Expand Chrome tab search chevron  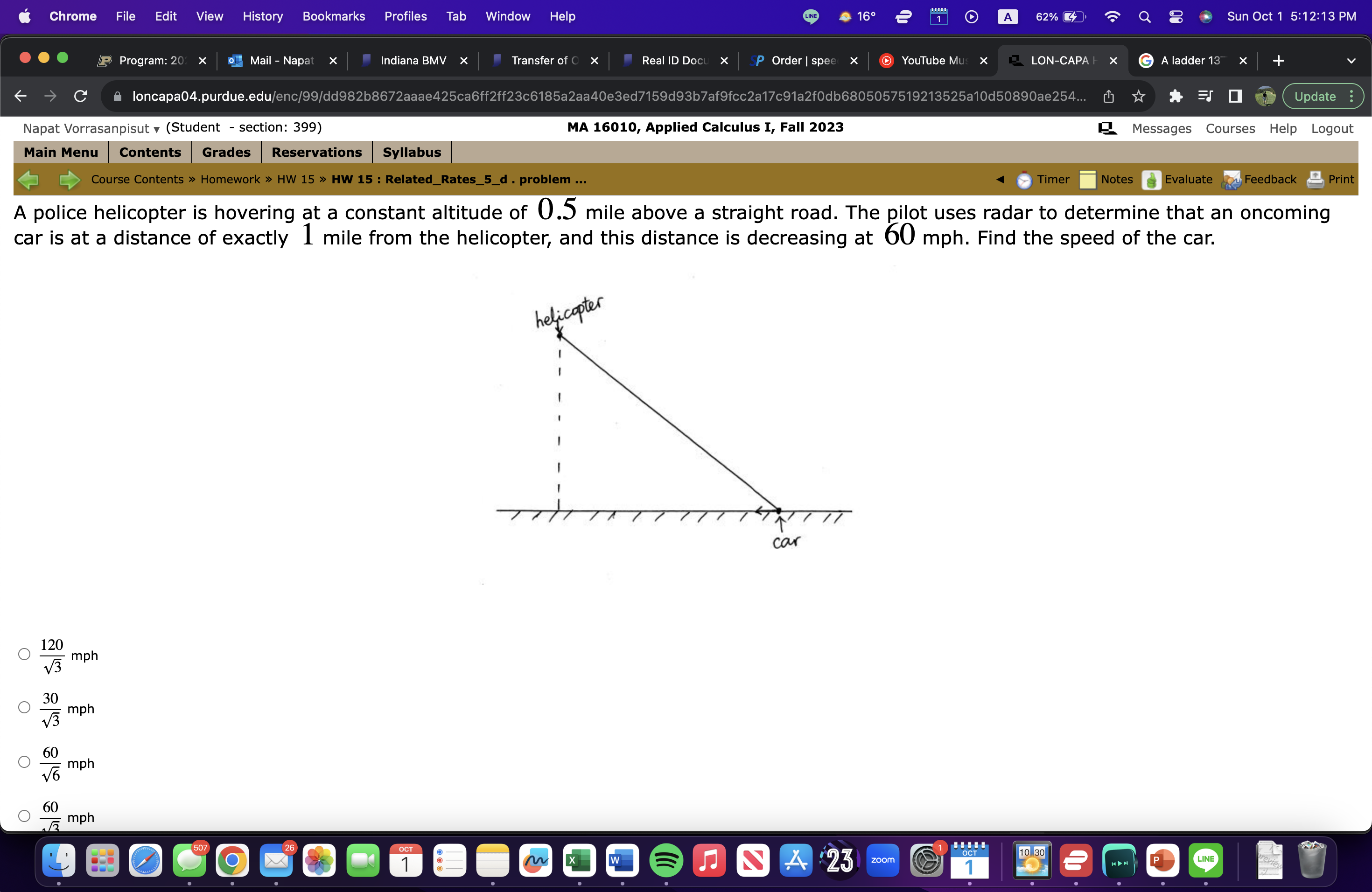pyautogui.click(x=1351, y=61)
